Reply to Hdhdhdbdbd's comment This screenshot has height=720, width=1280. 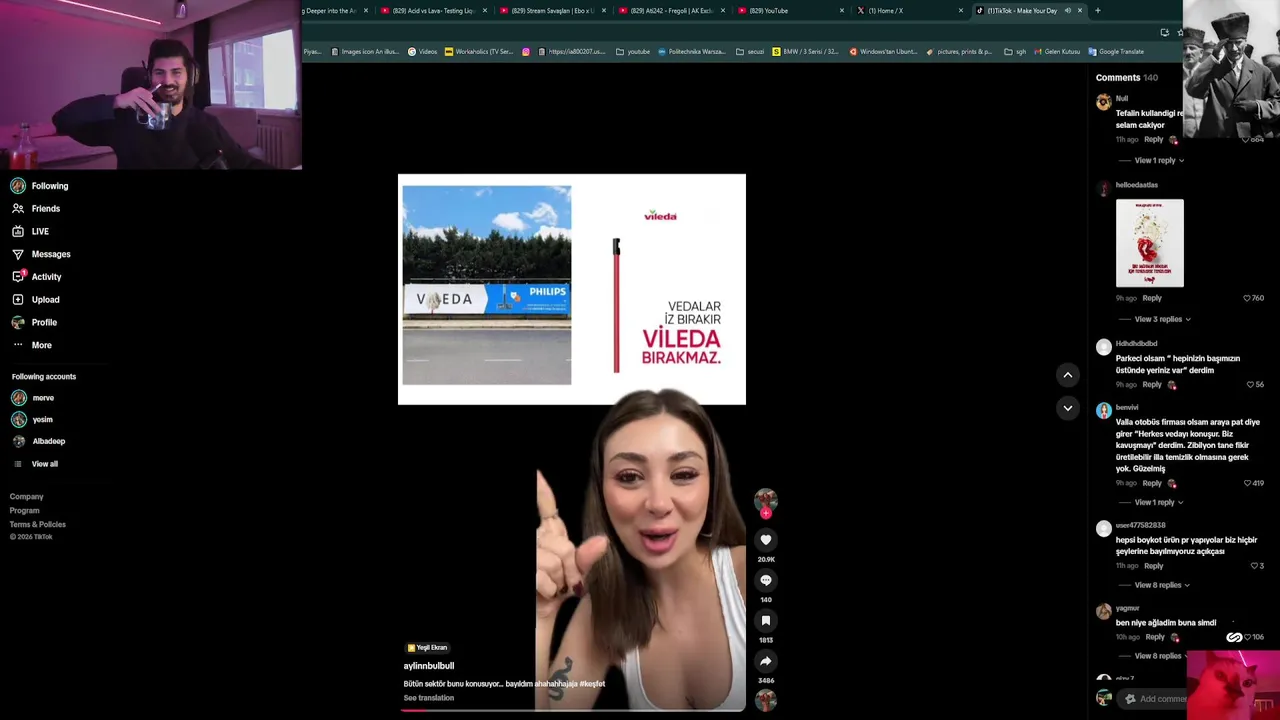1152,385
